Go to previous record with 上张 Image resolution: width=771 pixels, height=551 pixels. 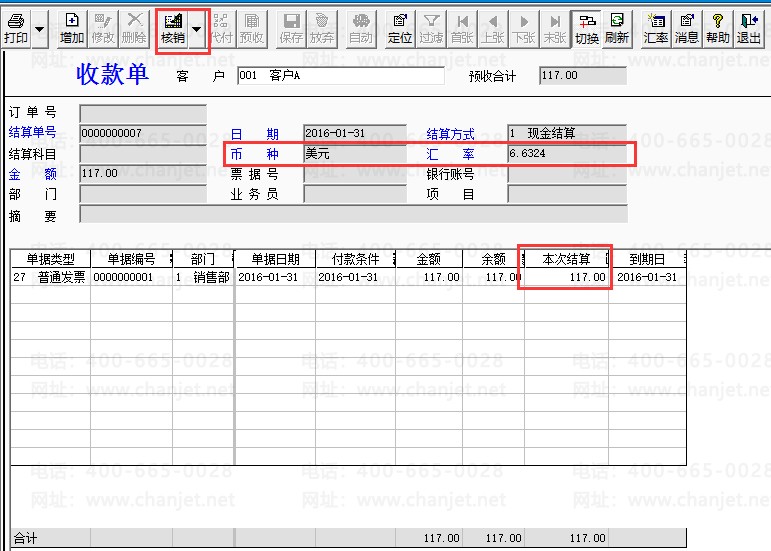click(x=493, y=29)
